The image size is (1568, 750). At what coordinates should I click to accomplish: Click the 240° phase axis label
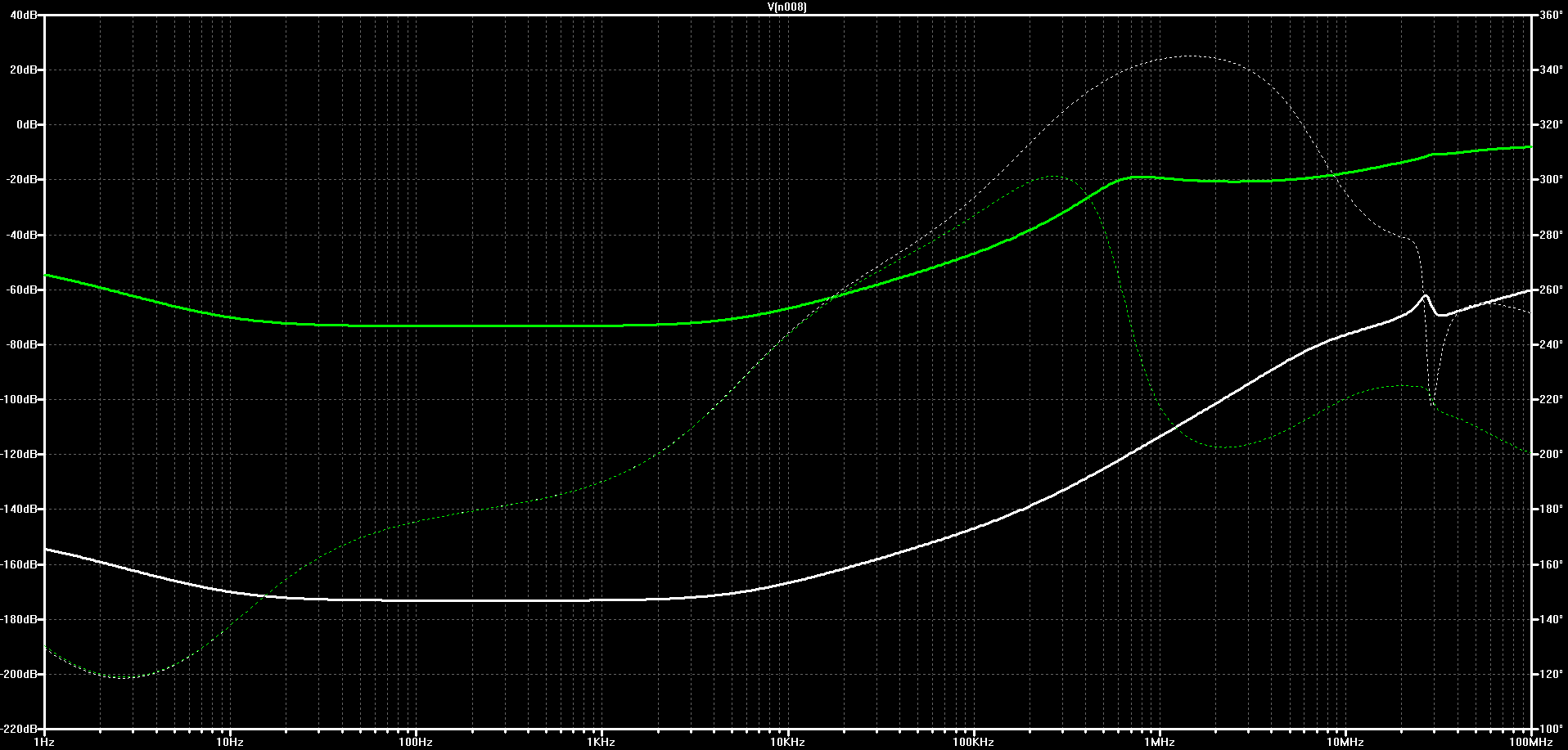pyautogui.click(x=1551, y=344)
